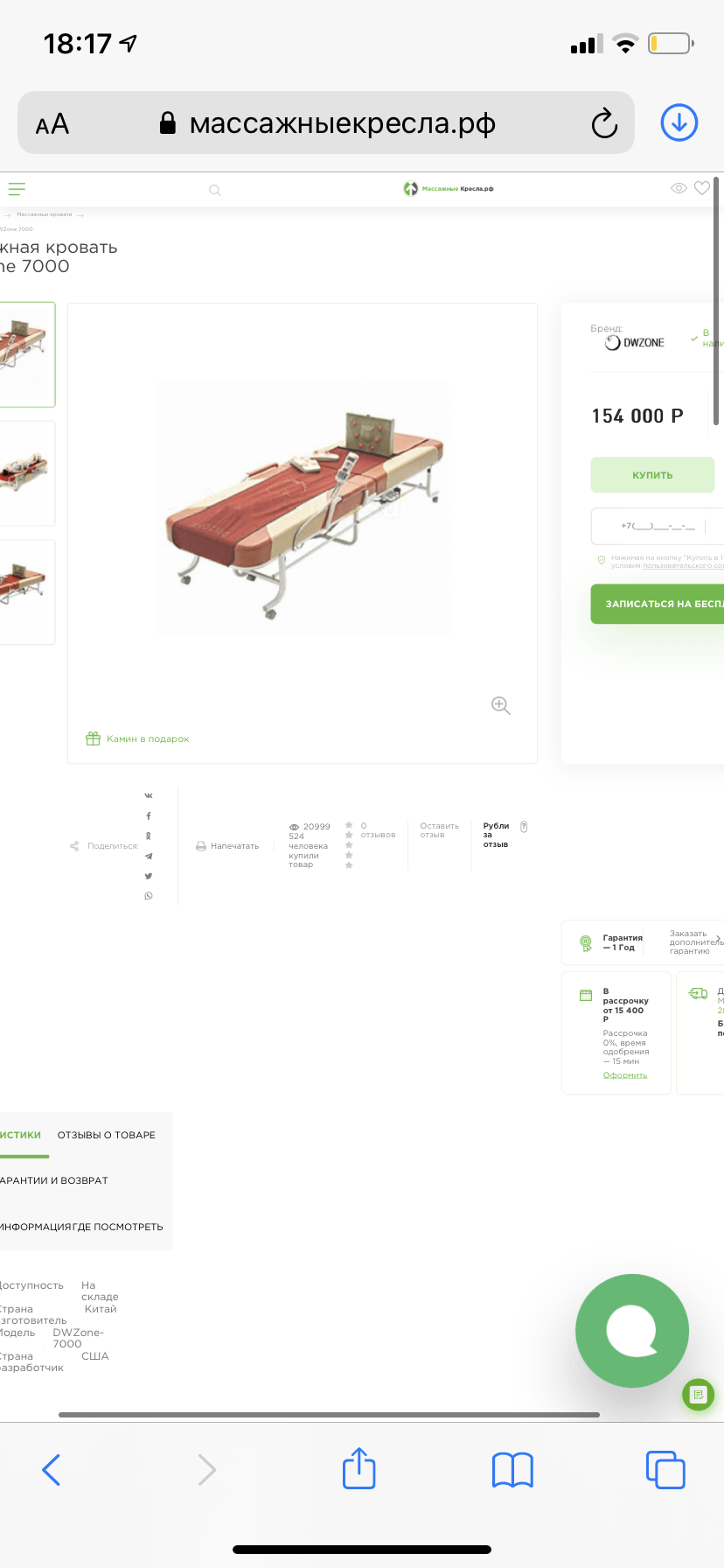724x1568 pixels.
Task: Open Safari text size AA menu
Action: [x=52, y=124]
